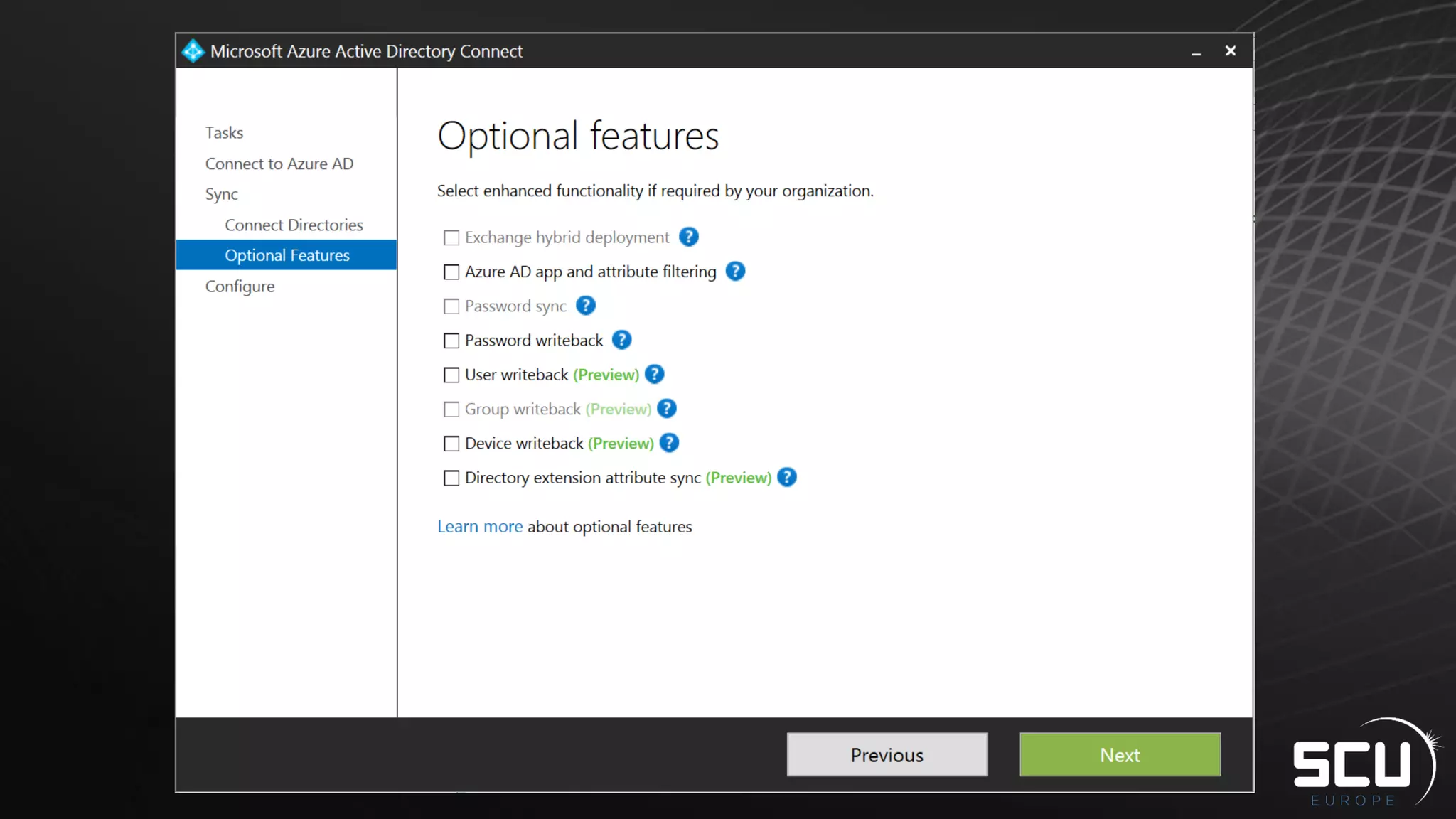Click help icon next to Azure AD filtering
The width and height of the screenshot is (1456, 819).
(x=735, y=271)
